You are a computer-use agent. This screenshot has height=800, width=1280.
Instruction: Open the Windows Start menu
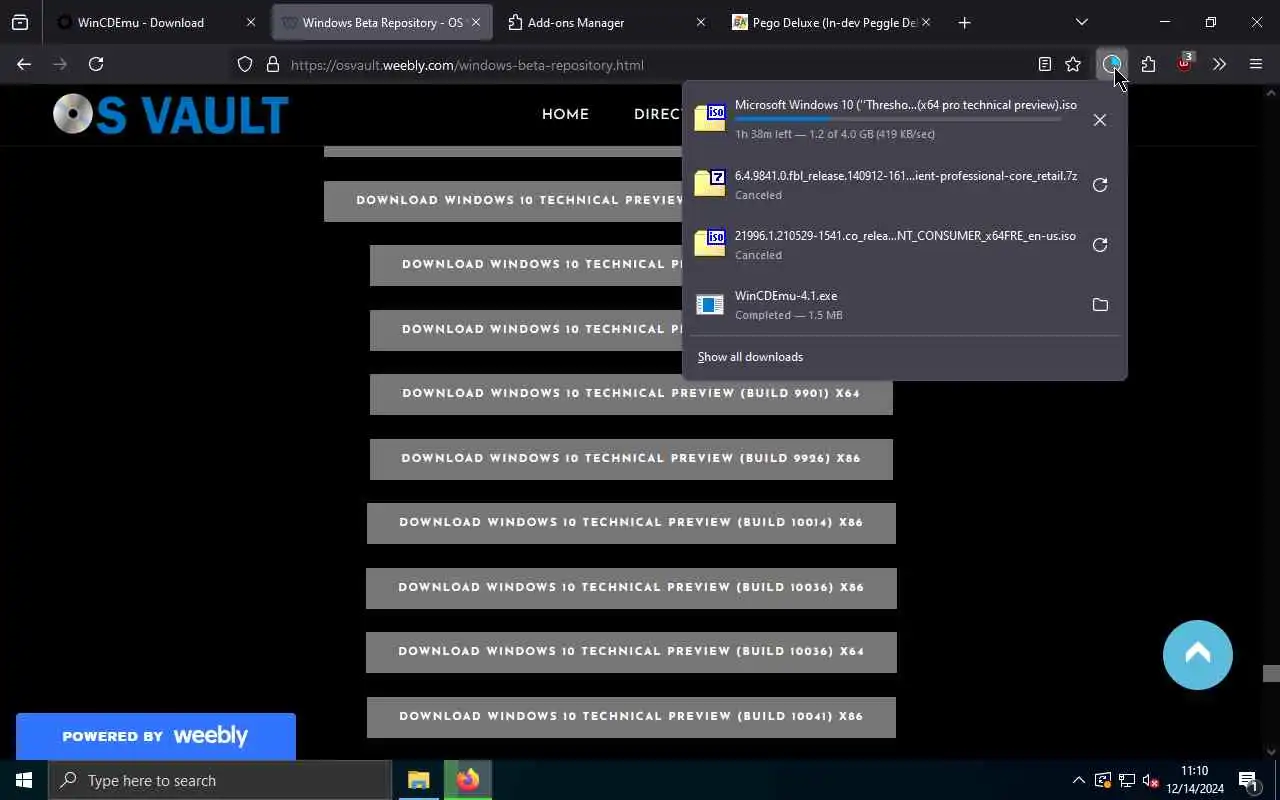(x=24, y=780)
